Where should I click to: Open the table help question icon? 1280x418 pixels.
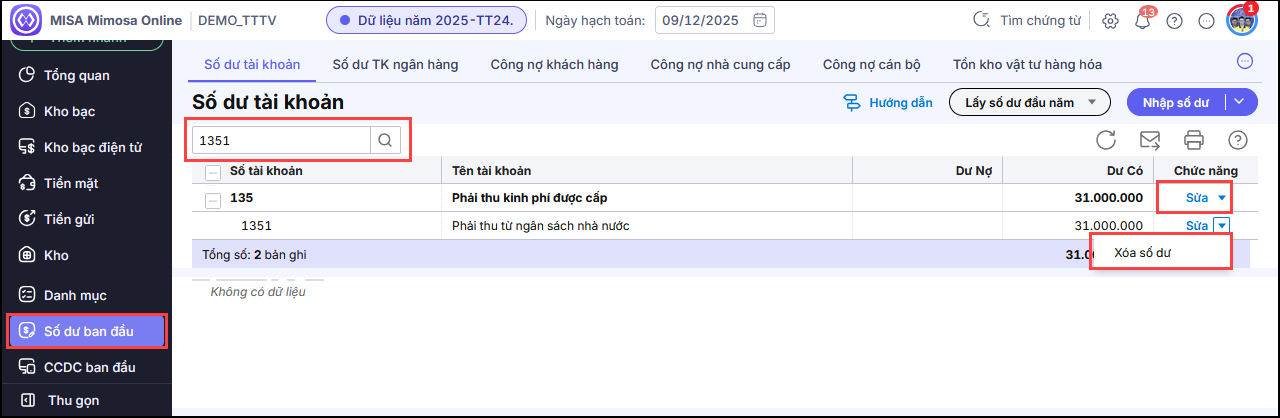[x=1238, y=140]
